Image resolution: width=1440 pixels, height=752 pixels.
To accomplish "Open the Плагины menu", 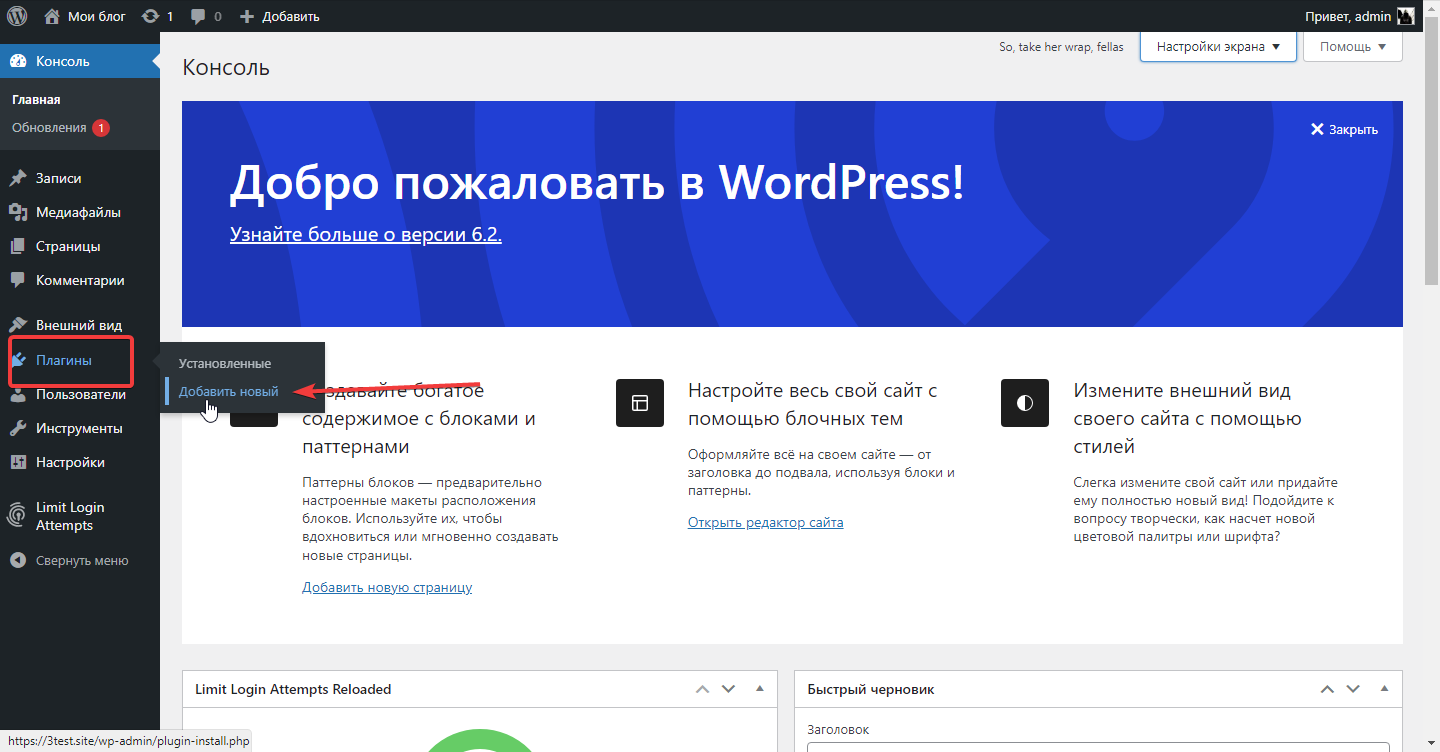I will tap(64, 360).
